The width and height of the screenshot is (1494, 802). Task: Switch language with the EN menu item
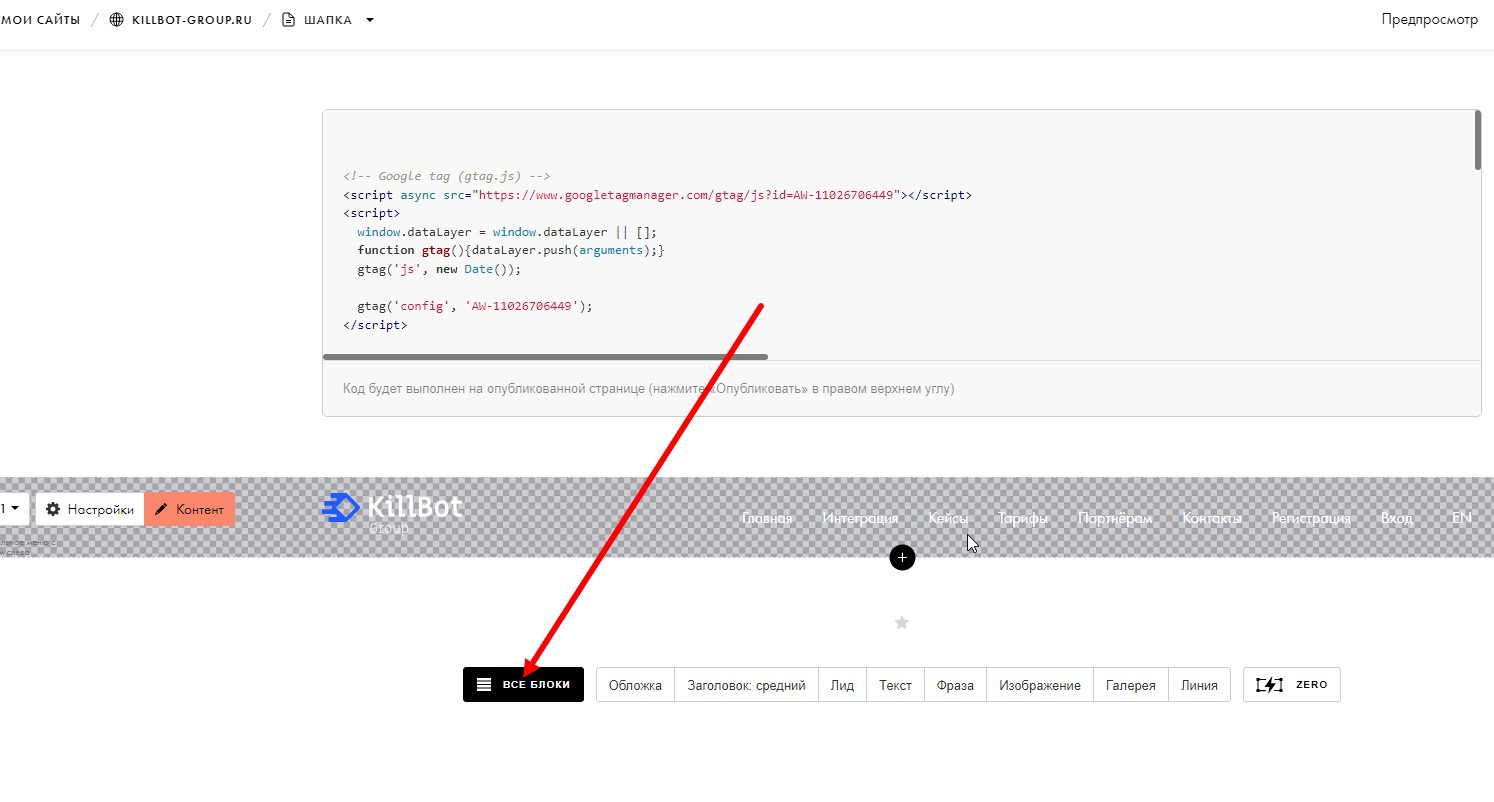(1462, 518)
